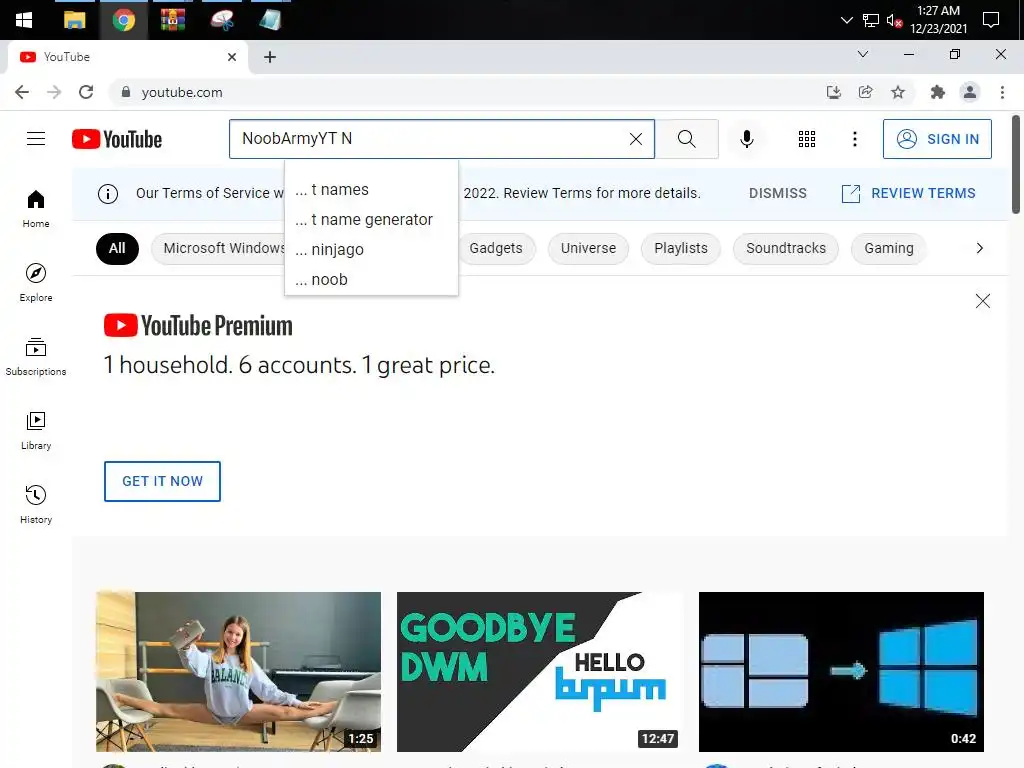Click the share page icon in address bar
This screenshot has width=1024, height=768.
coord(865,92)
